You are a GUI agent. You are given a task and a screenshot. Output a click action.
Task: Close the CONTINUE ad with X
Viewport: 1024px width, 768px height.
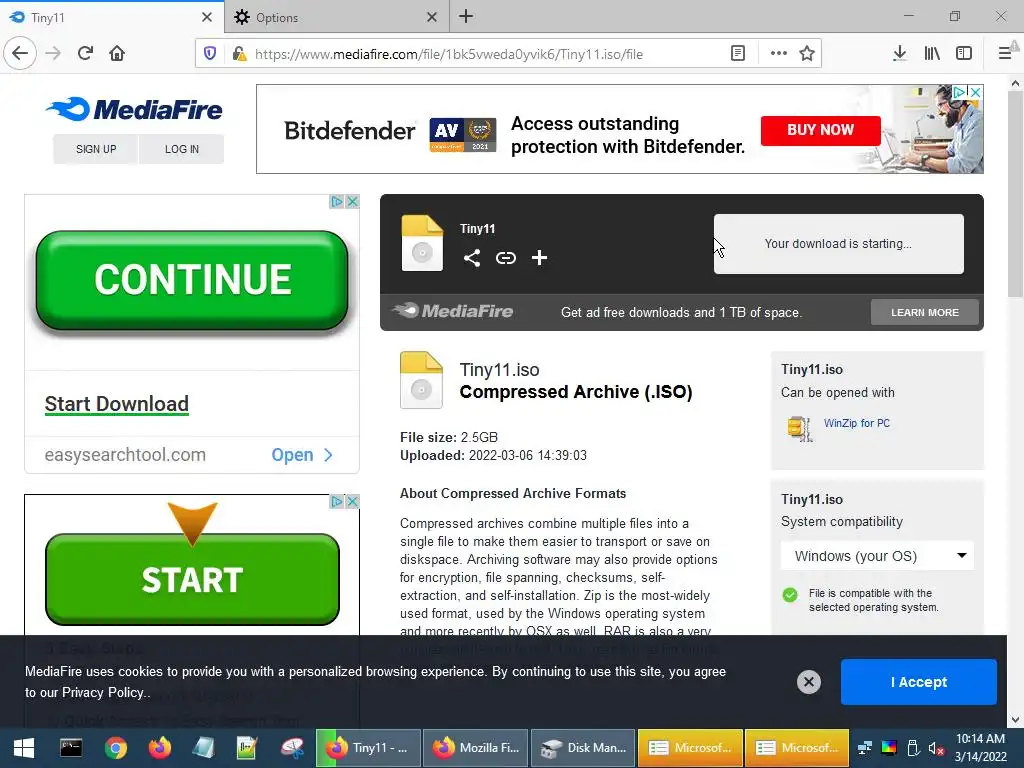pyautogui.click(x=352, y=202)
